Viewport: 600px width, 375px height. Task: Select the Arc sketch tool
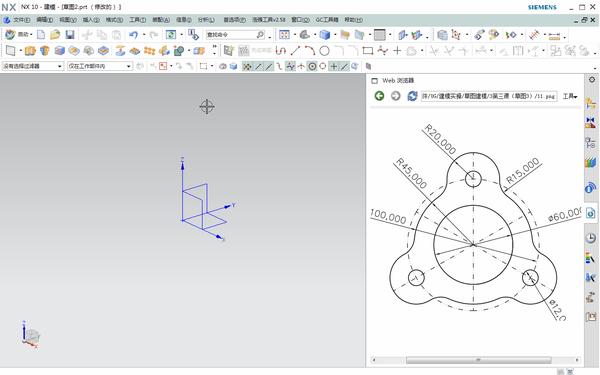coord(310,51)
